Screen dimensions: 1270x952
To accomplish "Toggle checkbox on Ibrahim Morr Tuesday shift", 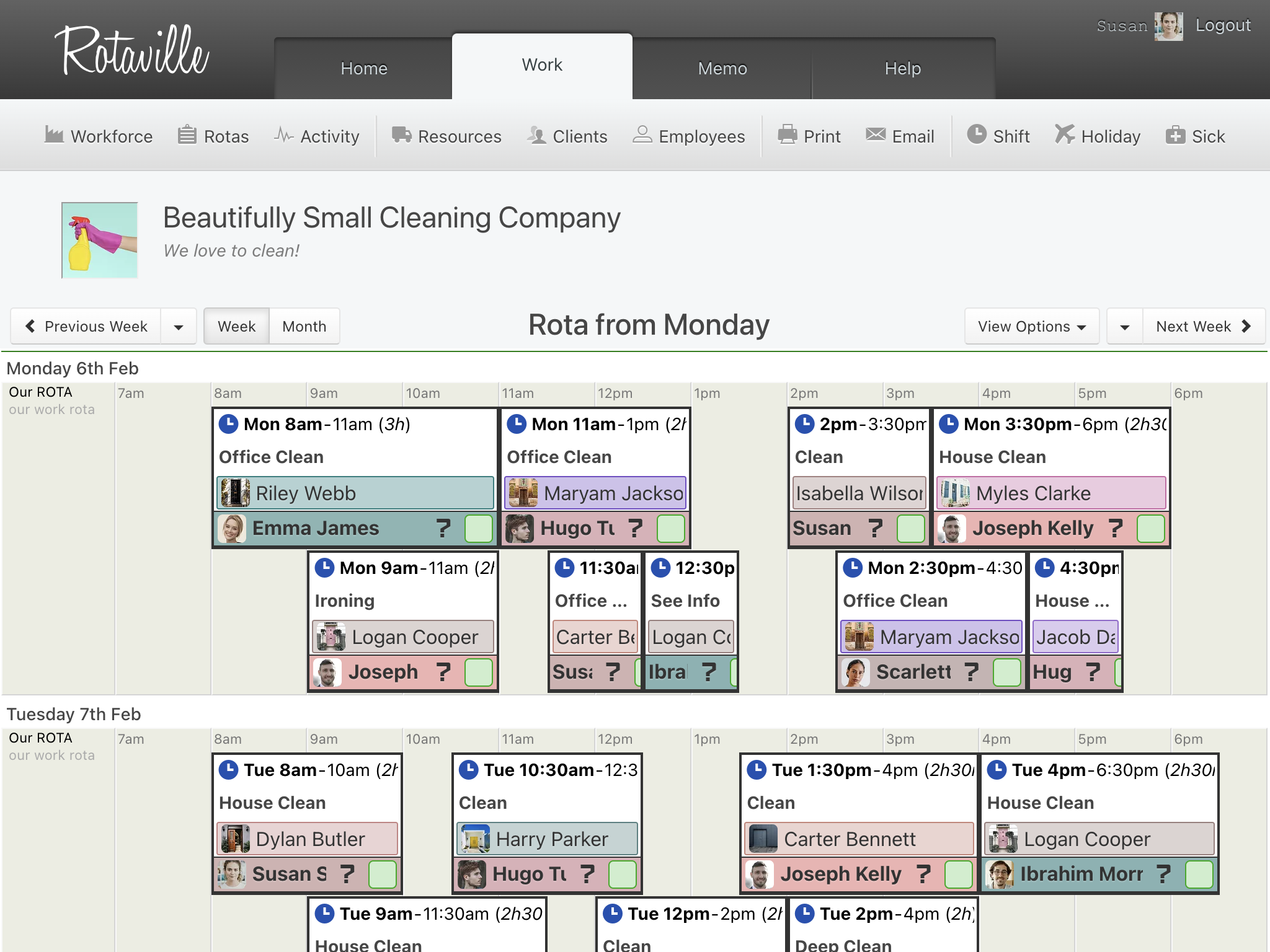I will (1199, 874).
